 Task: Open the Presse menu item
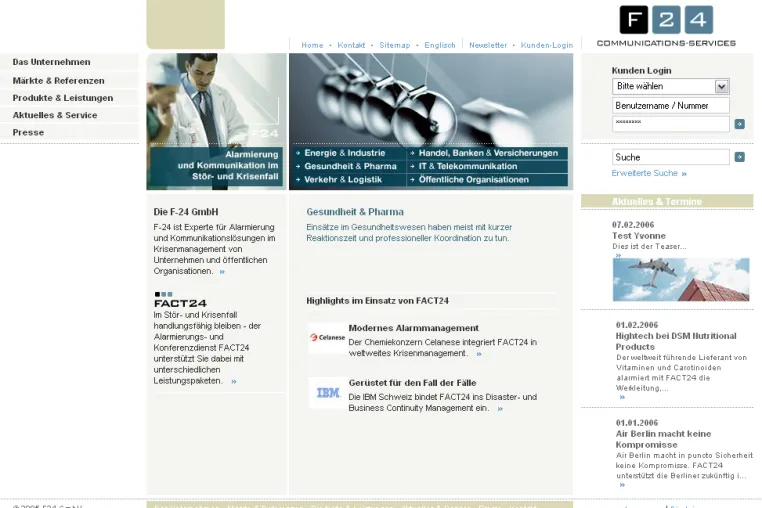pos(28,132)
